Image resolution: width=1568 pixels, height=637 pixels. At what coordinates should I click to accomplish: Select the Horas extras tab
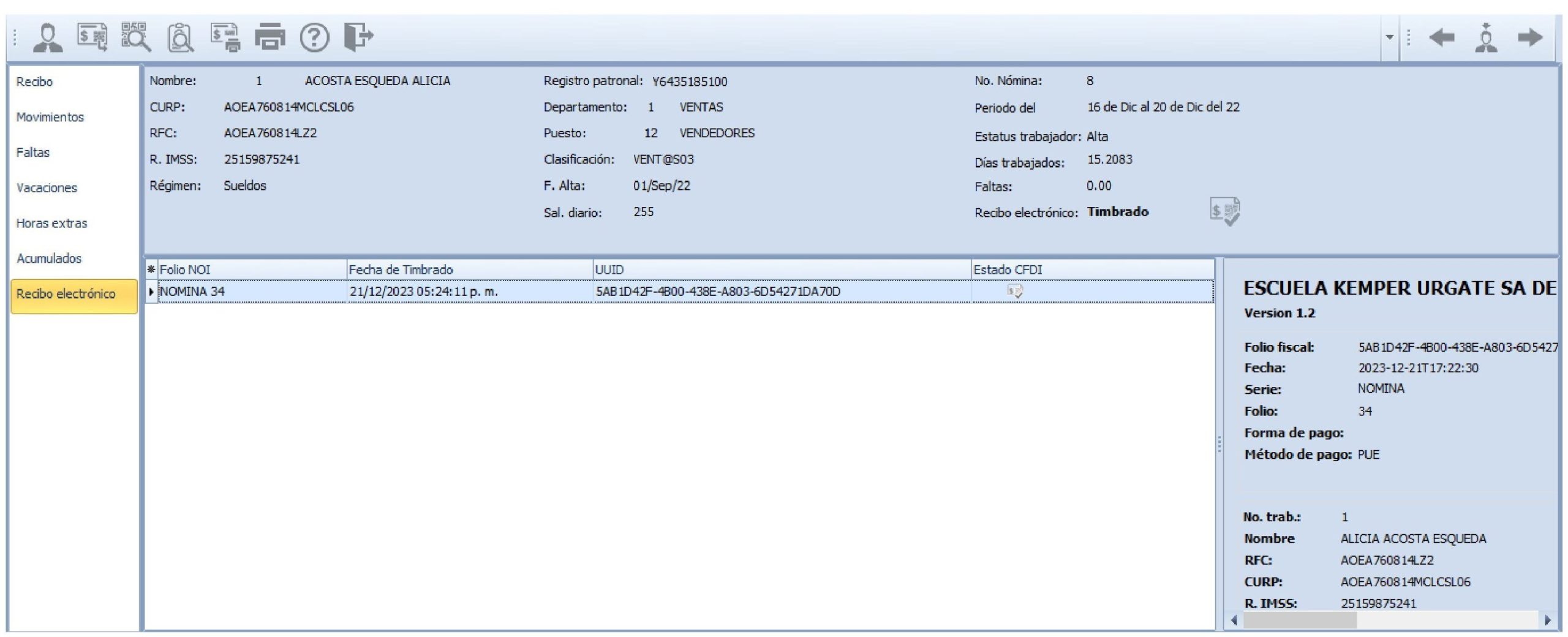coord(52,223)
